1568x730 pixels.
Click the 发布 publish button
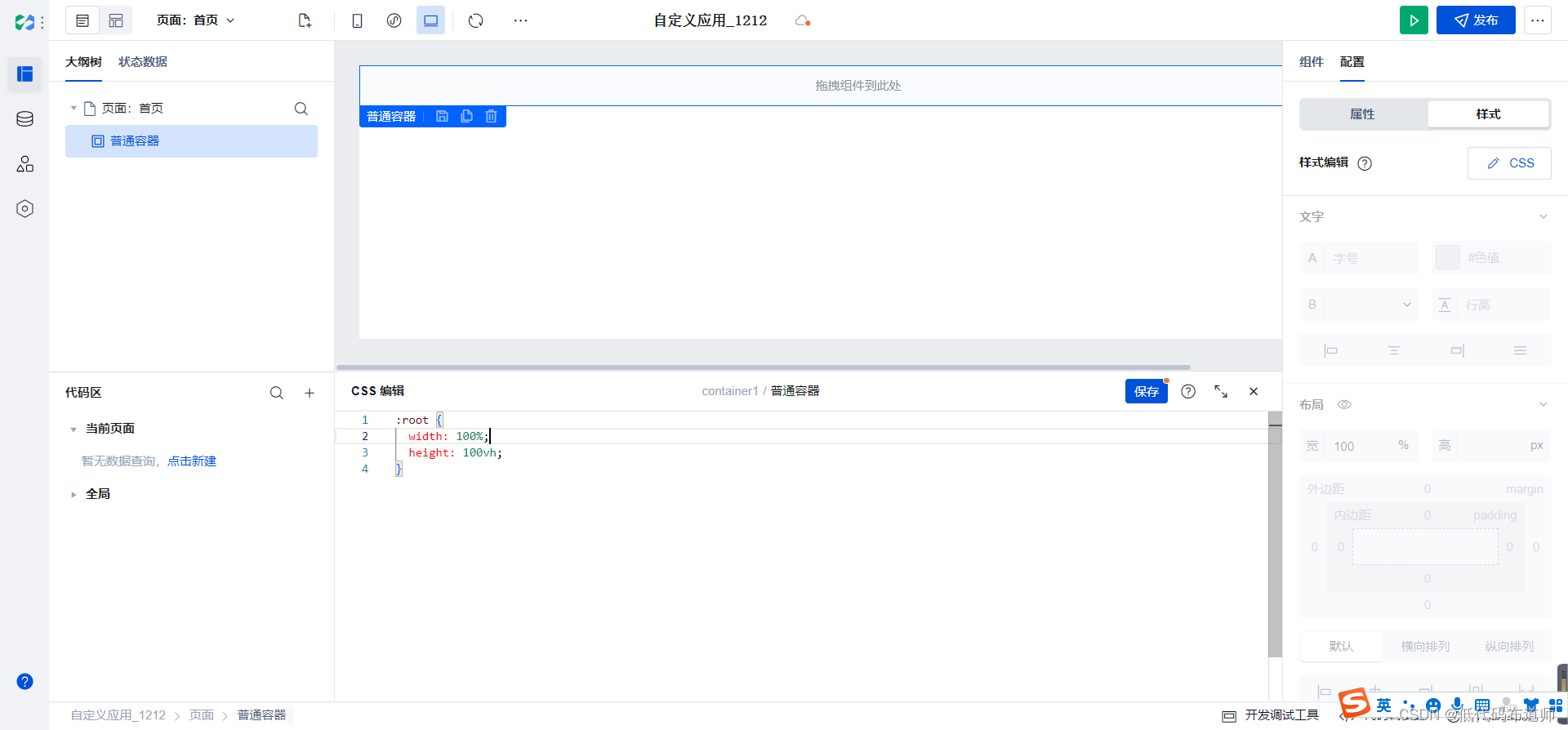(x=1476, y=20)
